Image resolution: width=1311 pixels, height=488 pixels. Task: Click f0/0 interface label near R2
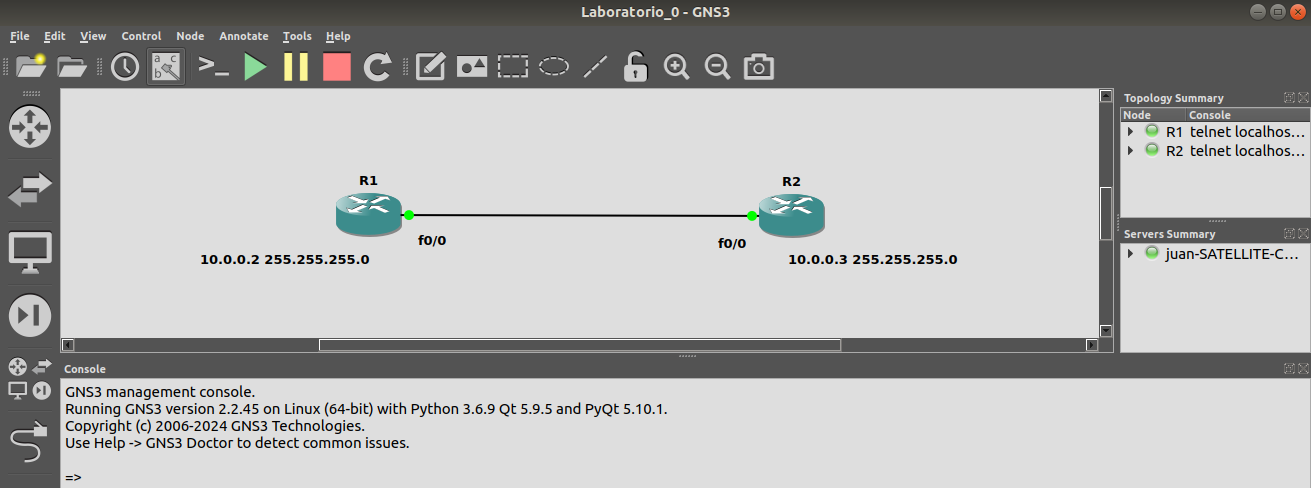732,243
